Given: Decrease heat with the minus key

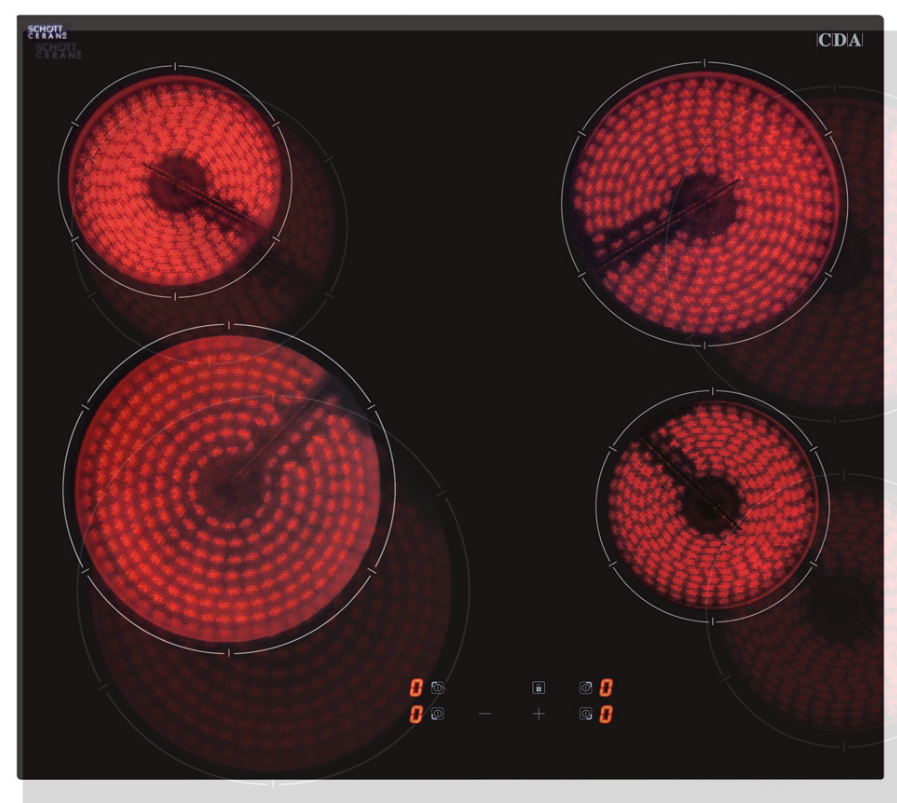Looking at the screenshot, I should click(485, 714).
